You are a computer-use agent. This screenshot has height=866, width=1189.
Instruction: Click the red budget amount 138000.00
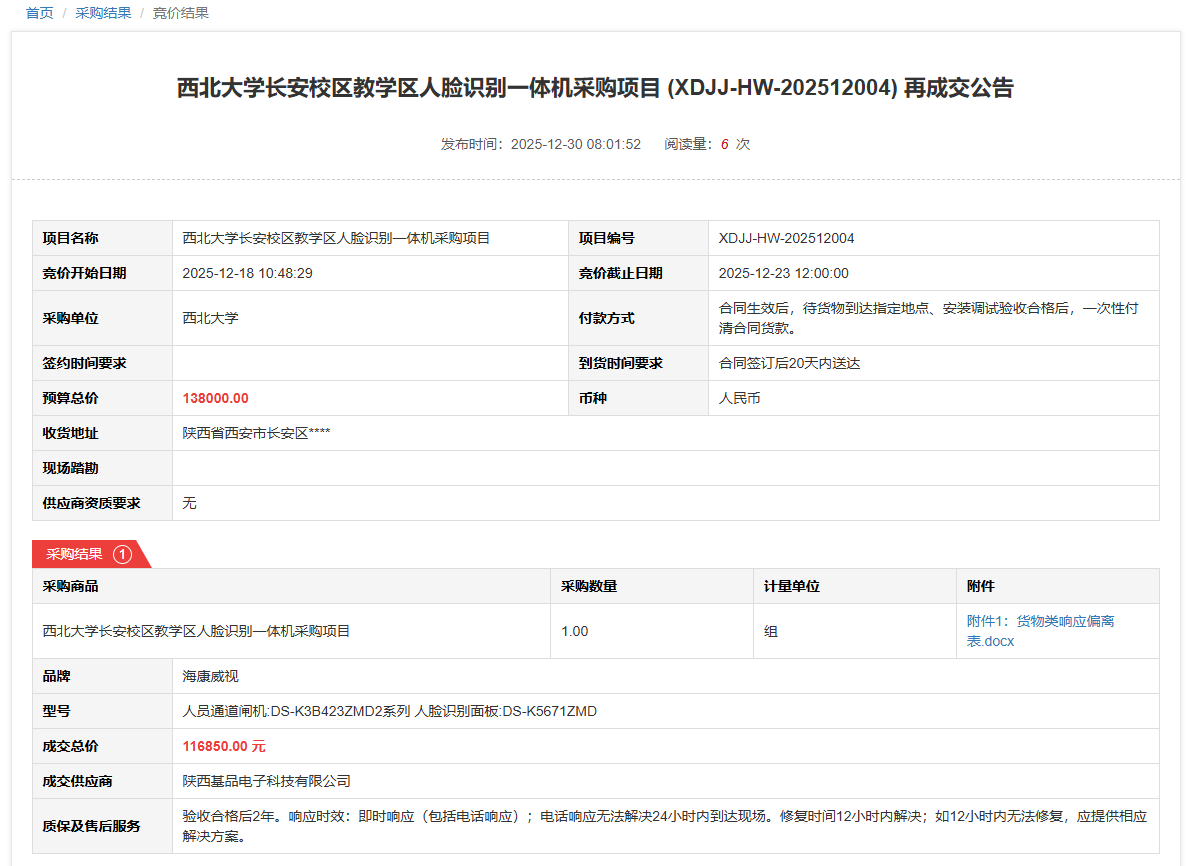(x=215, y=398)
